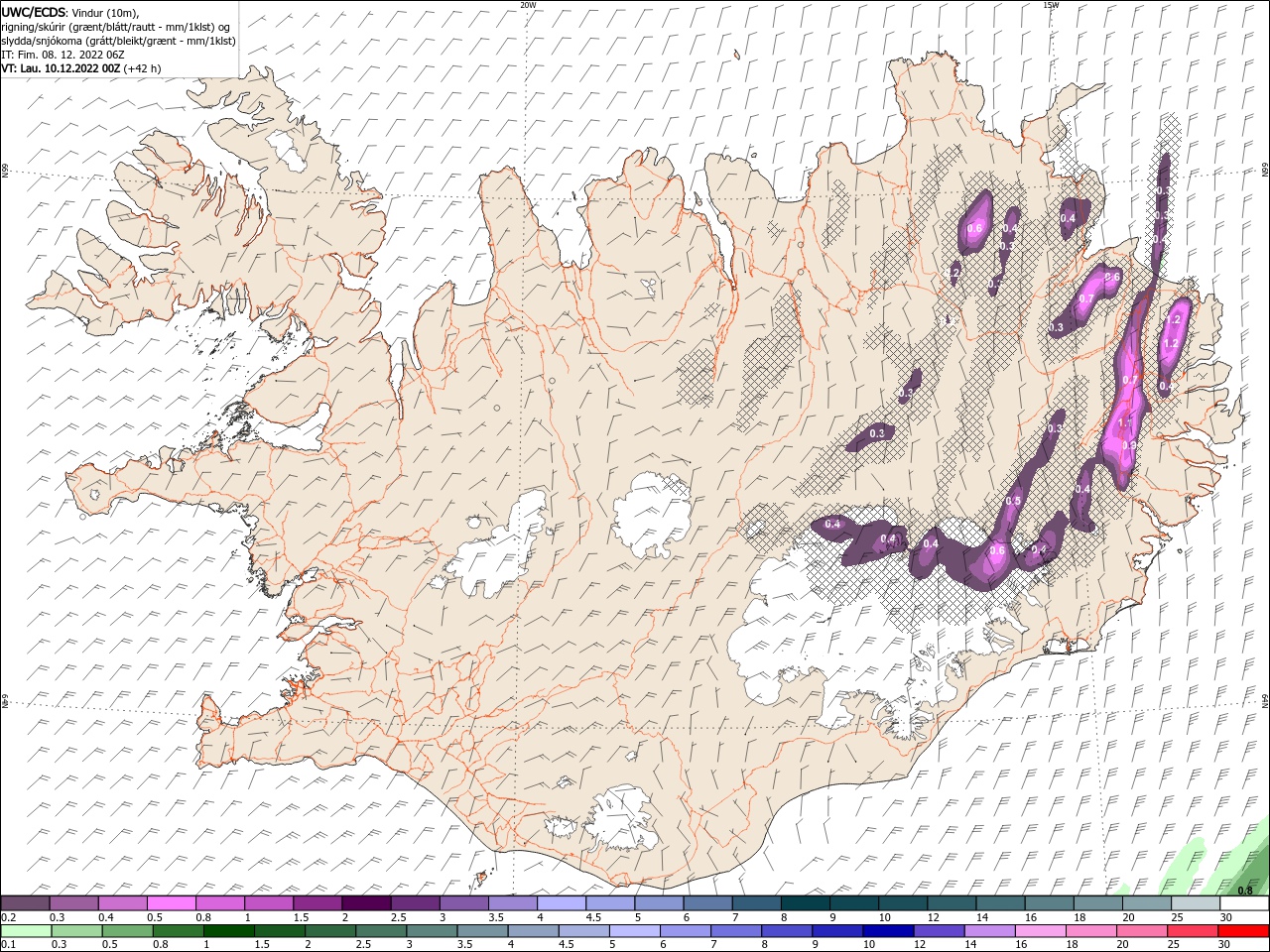Click the 1.1 value in the pink snow band
The image size is (1270, 952).
pyautogui.click(x=1125, y=423)
